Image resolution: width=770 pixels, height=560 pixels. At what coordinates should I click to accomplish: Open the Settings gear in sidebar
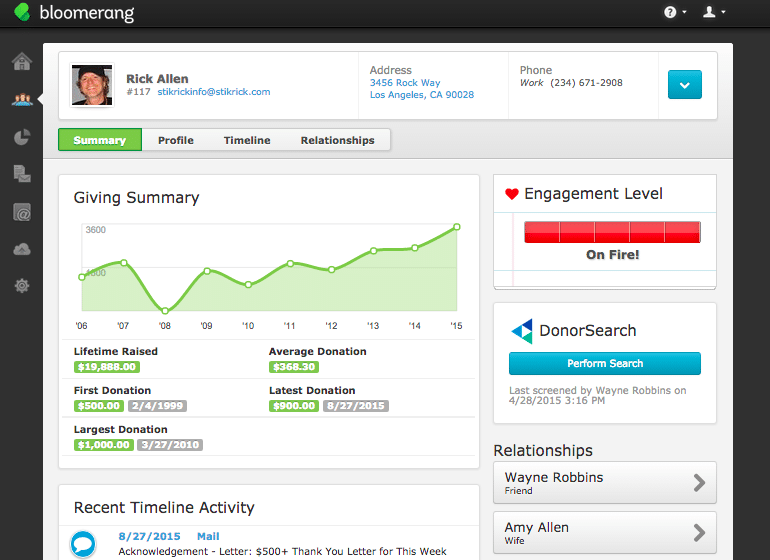pos(21,286)
